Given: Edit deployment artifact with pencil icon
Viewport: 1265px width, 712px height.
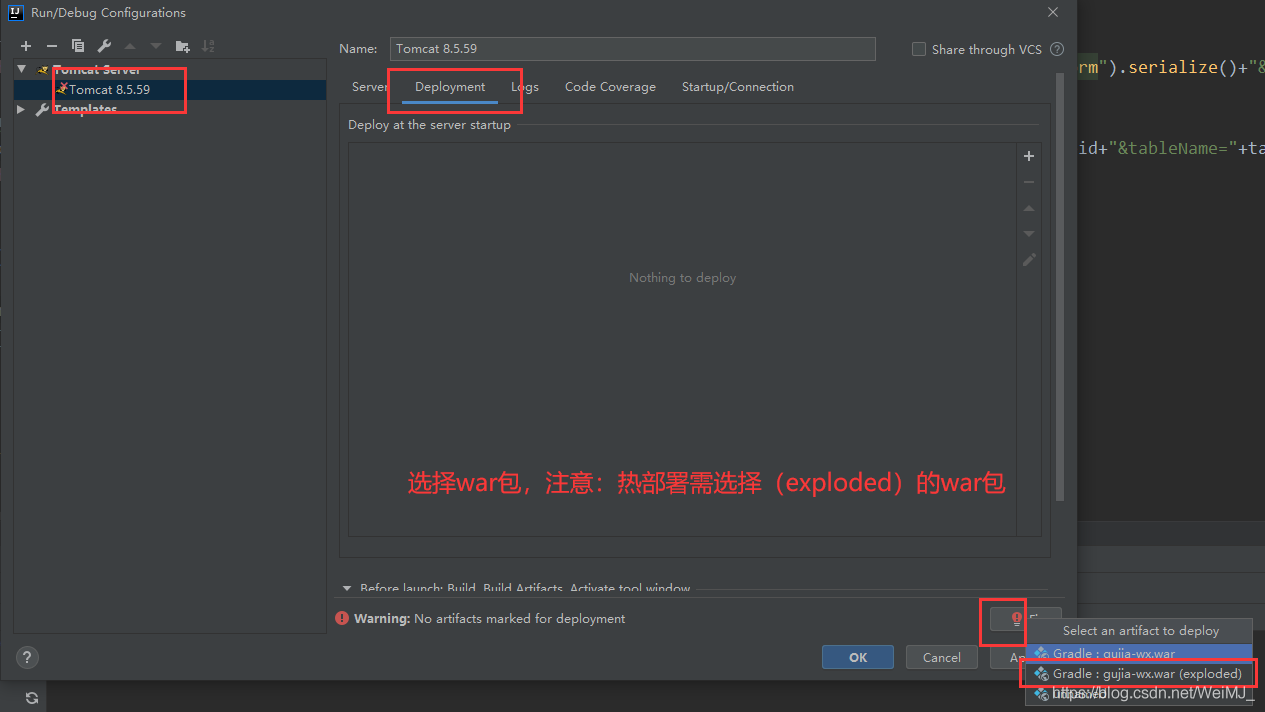Looking at the screenshot, I should (1029, 260).
